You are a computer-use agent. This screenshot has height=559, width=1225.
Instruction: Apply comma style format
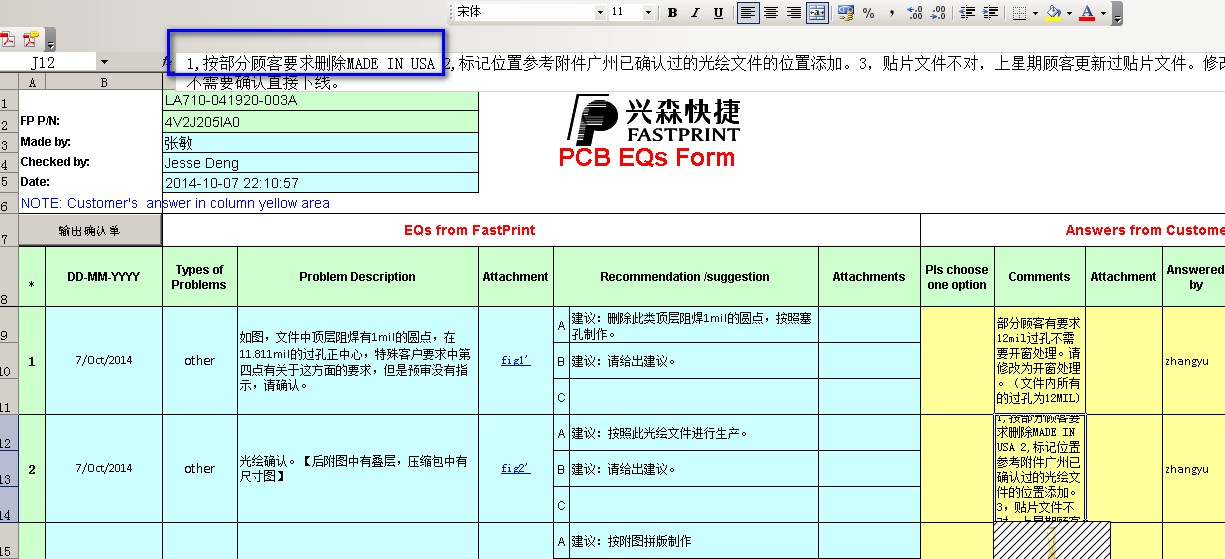tap(890, 13)
